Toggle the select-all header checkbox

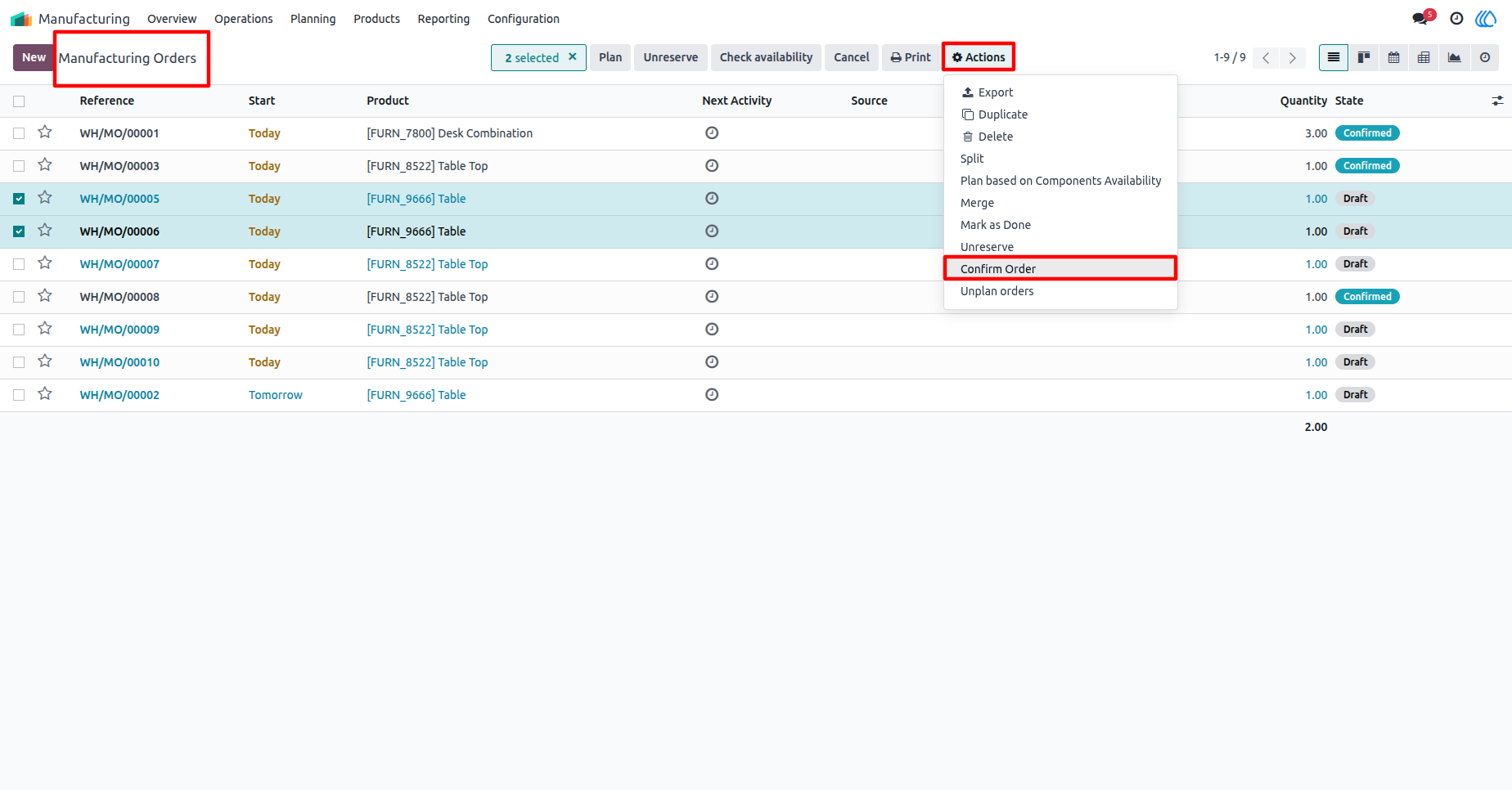pyautogui.click(x=19, y=101)
